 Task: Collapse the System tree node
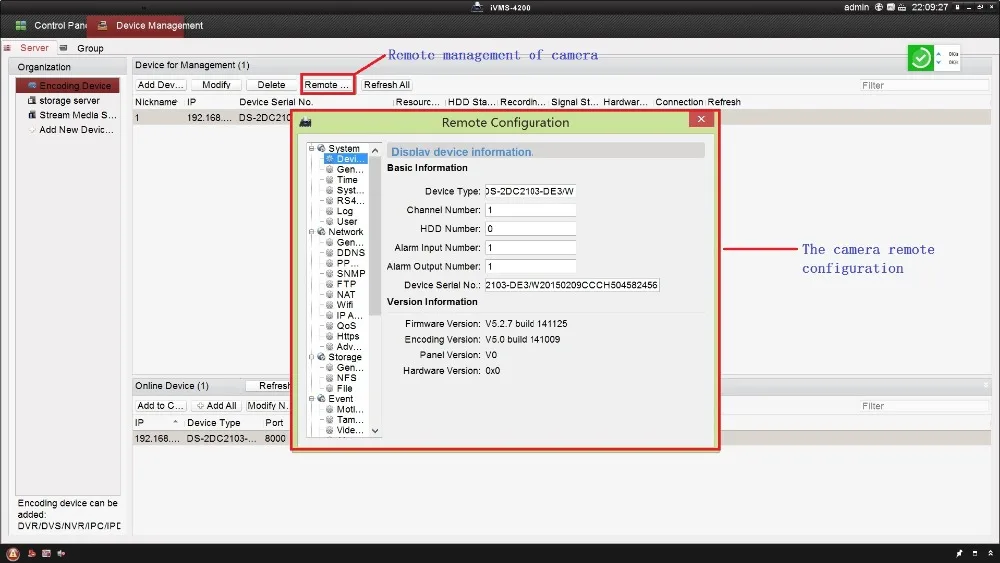click(311, 149)
